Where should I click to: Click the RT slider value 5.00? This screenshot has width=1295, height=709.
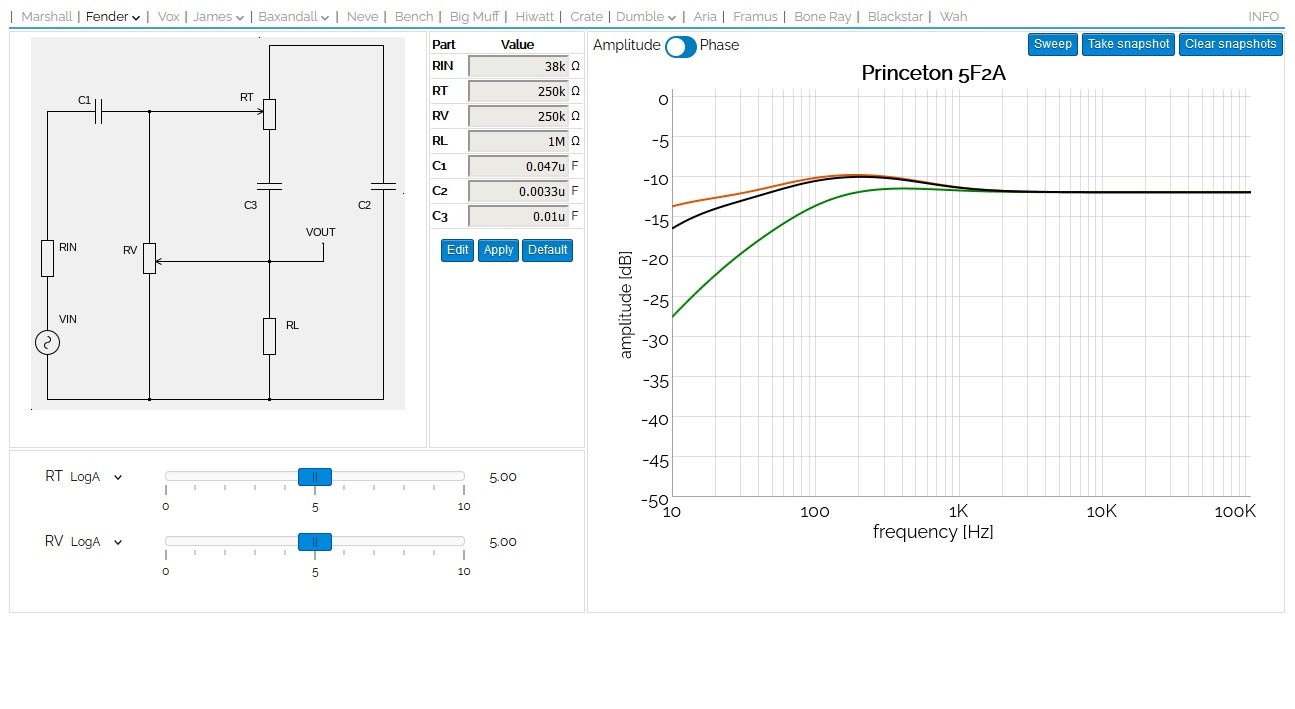point(503,477)
